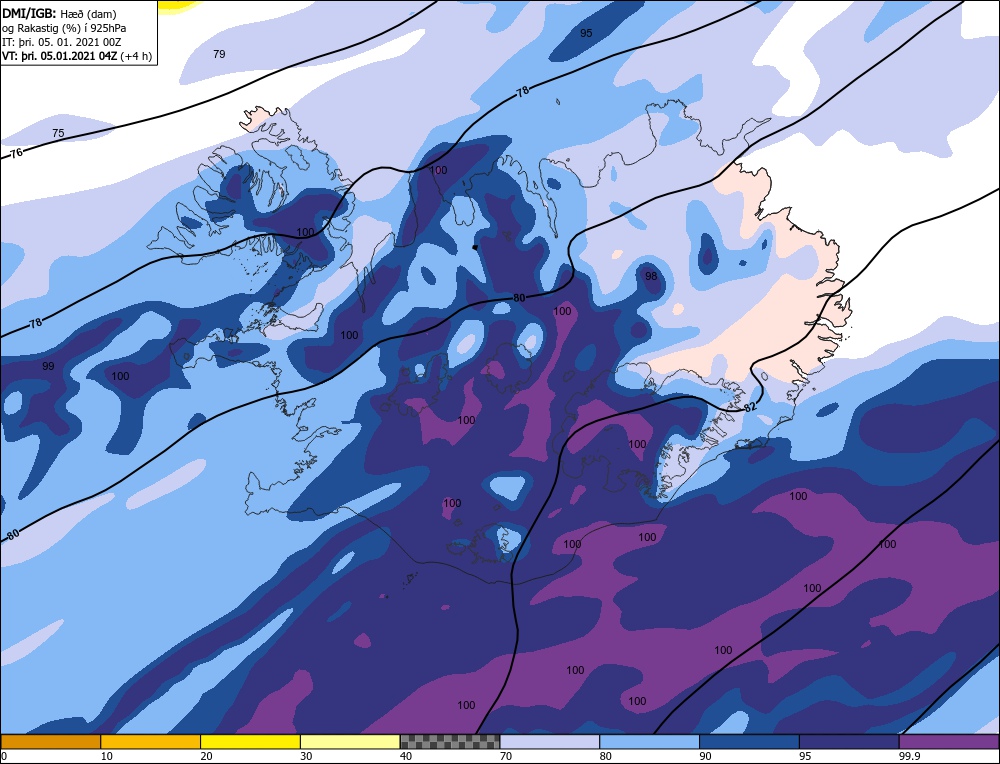Click the light blue 80–90 legend swatch
The image size is (1000, 764).
(x=649, y=742)
